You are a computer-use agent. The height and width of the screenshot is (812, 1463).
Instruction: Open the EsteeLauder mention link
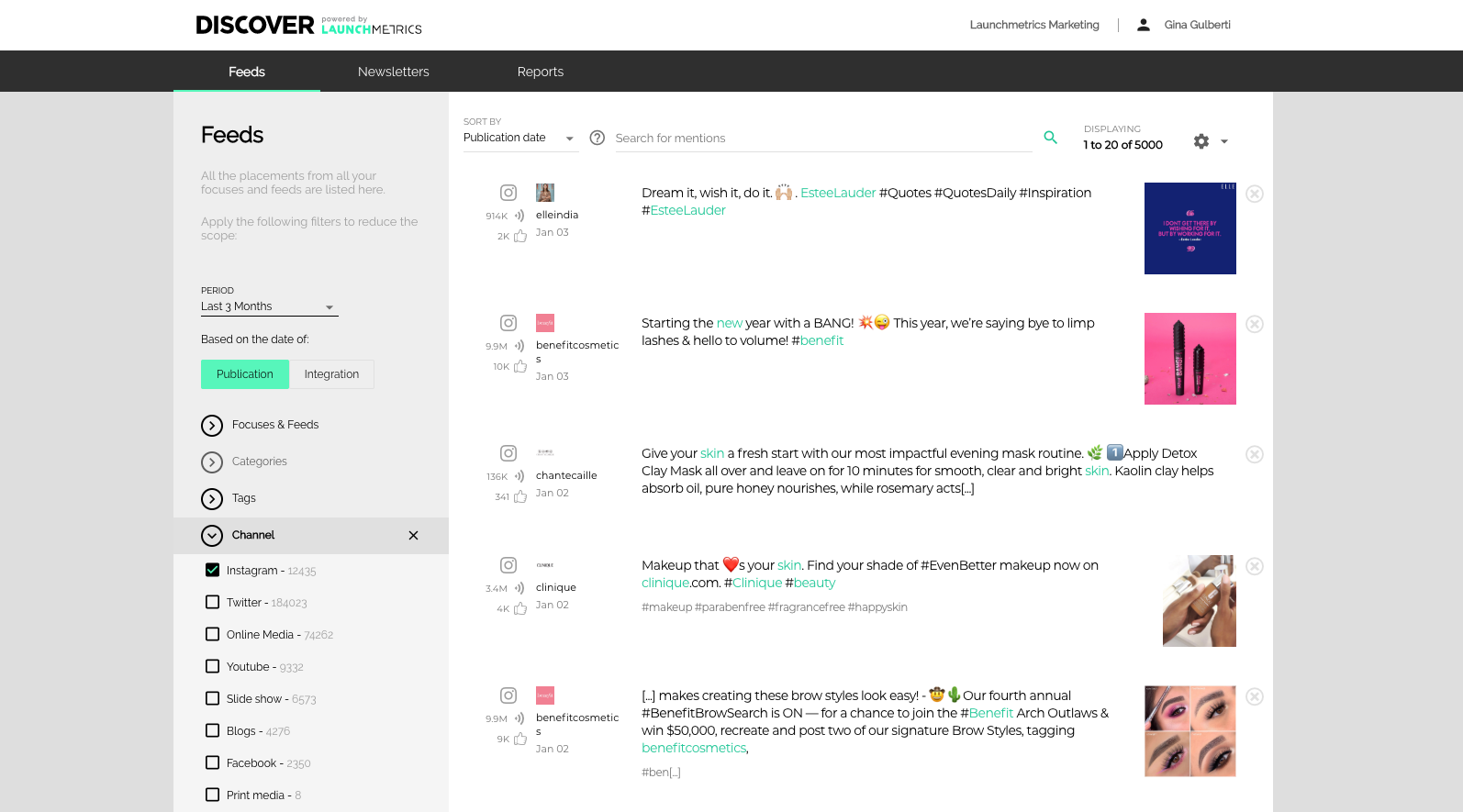(838, 193)
